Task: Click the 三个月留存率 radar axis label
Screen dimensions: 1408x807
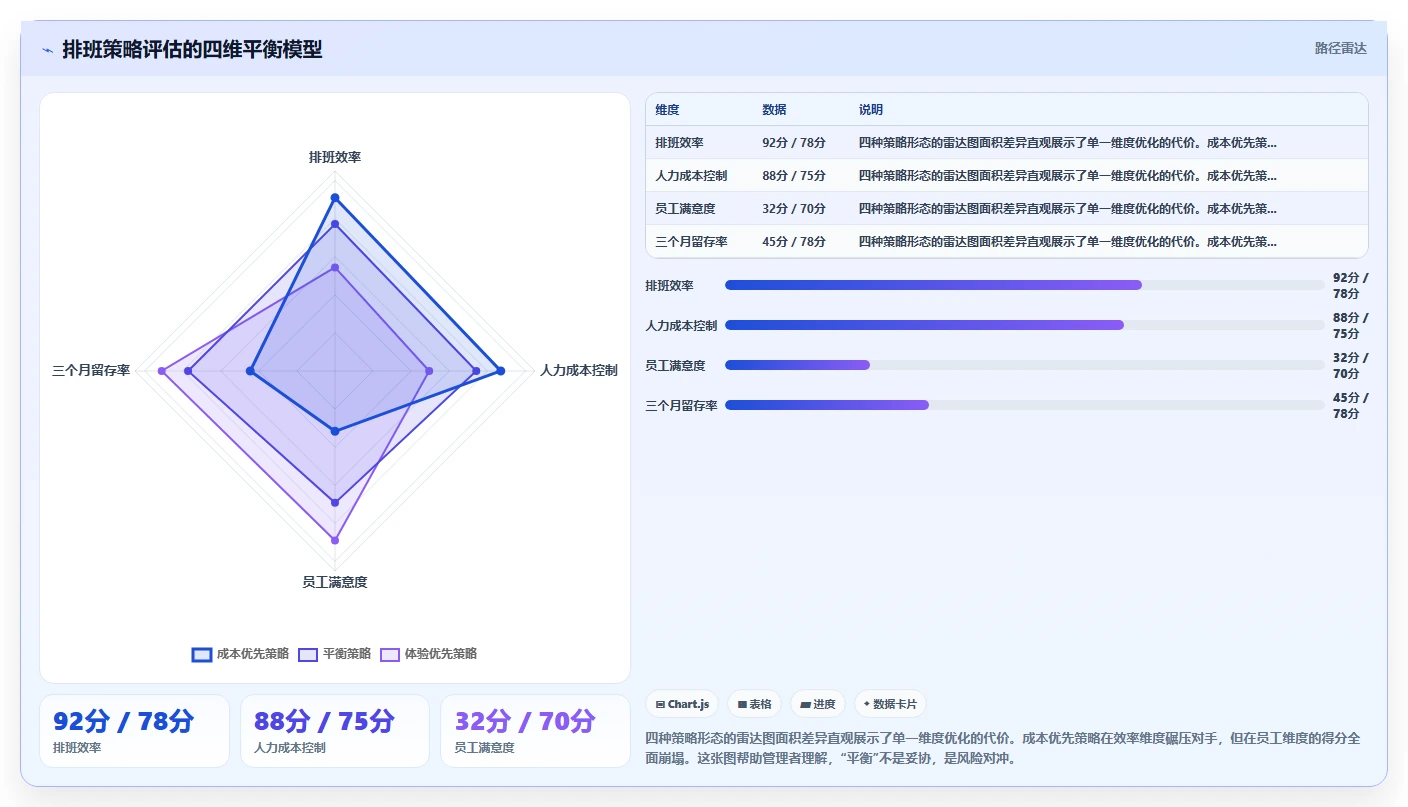Action: (x=91, y=370)
